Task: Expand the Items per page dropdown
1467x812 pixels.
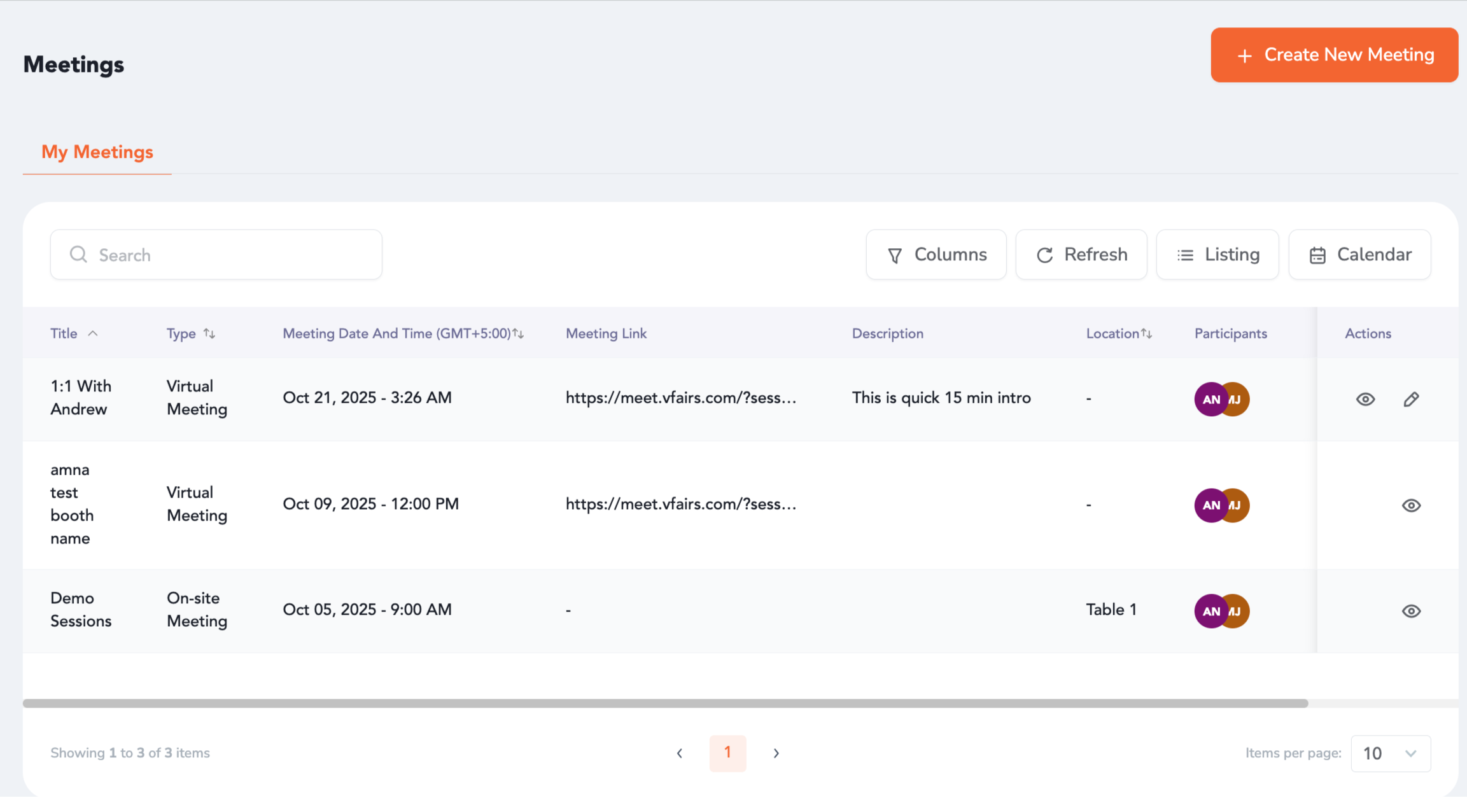Action: pyautogui.click(x=1391, y=753)
